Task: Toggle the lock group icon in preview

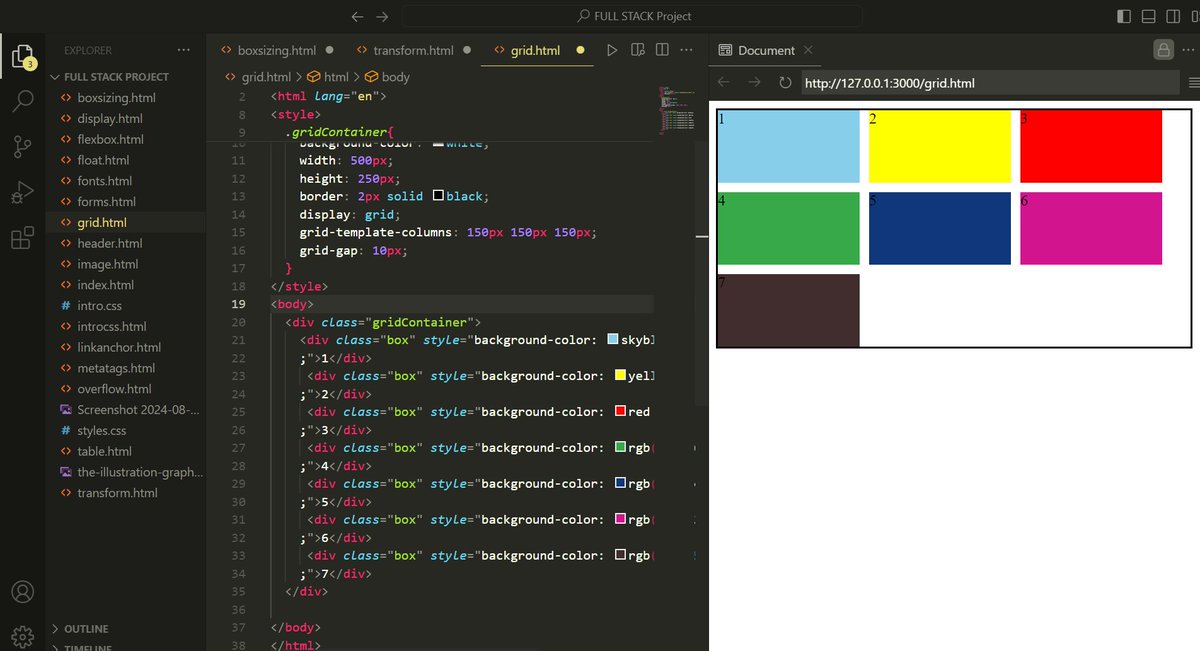Action: (1163, 50)
